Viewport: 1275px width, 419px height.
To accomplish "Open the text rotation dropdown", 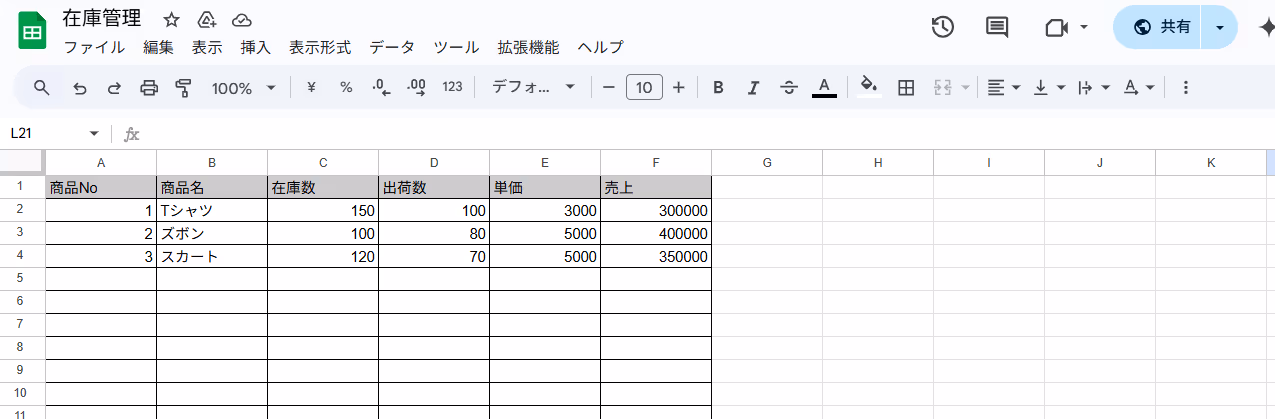I will point(1139,88).
